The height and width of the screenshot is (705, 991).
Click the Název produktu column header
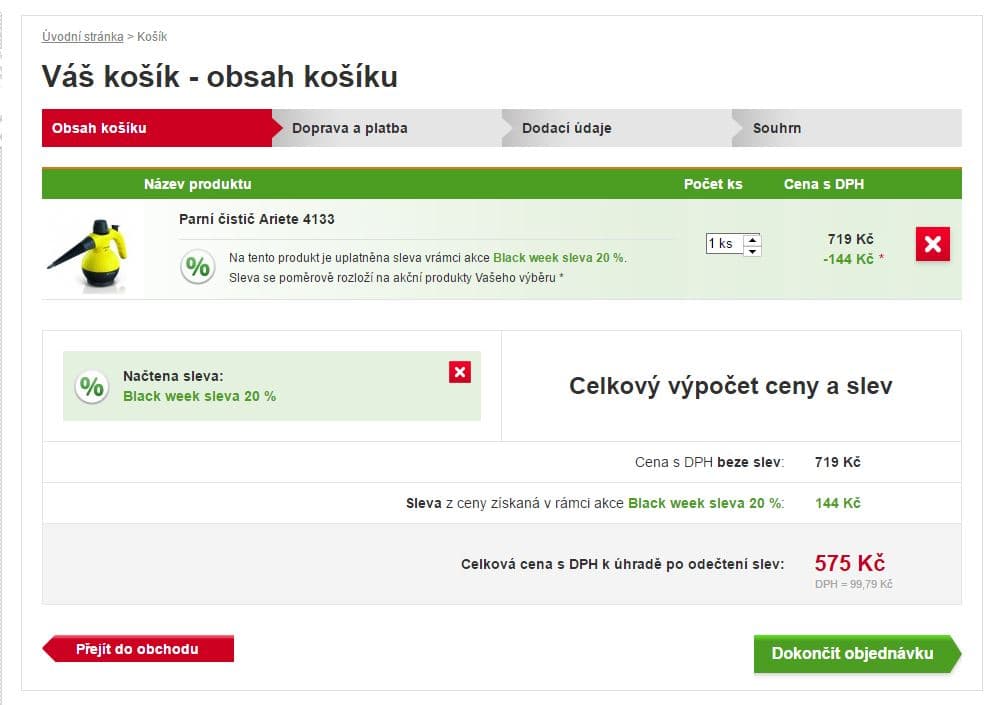[197, 184]
